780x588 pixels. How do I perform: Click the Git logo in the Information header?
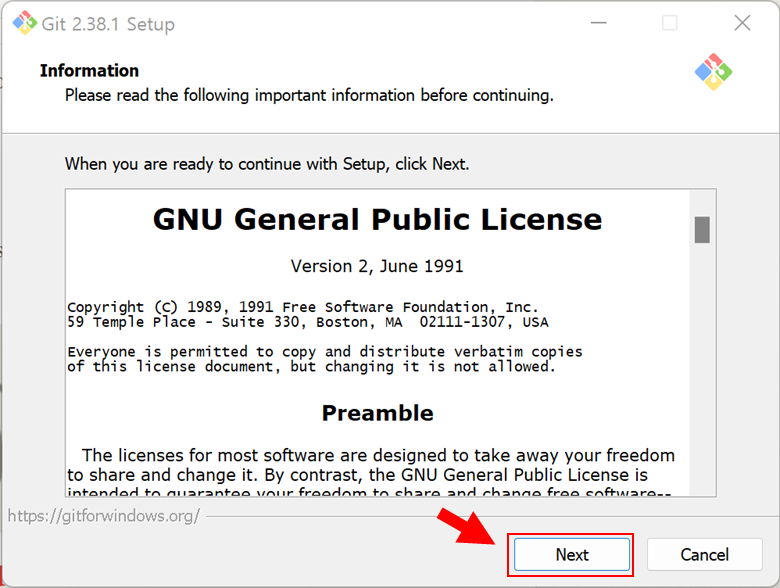tap(713, 72)
